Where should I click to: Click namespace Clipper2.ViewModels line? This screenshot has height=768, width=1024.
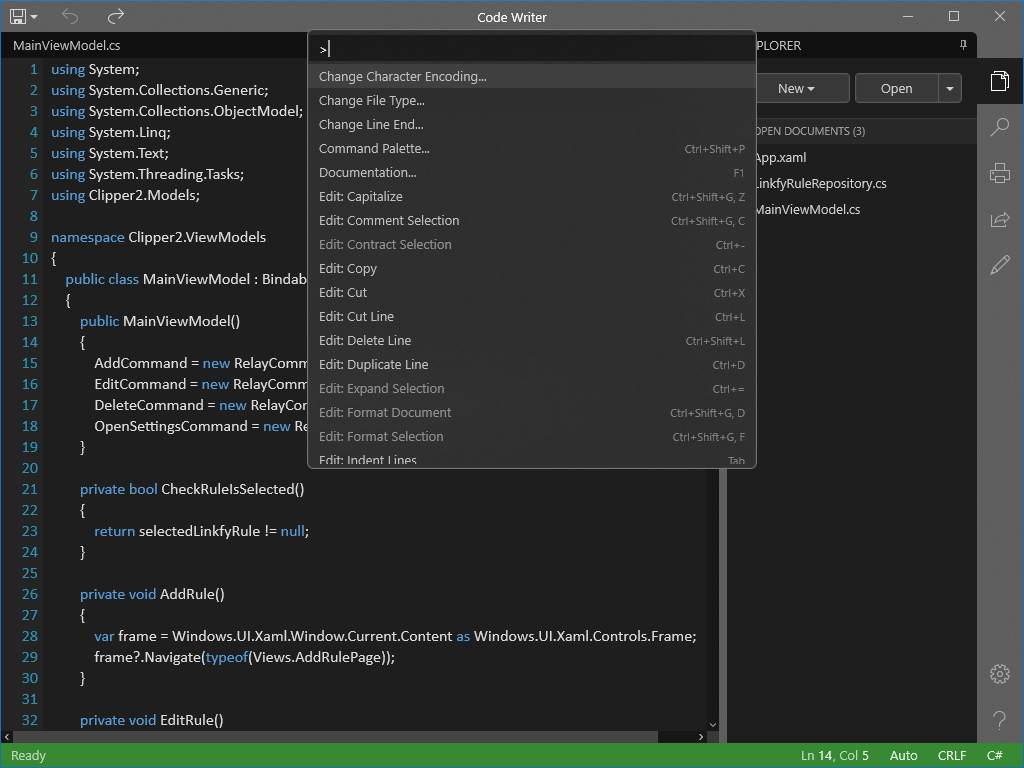pos(159,237)
